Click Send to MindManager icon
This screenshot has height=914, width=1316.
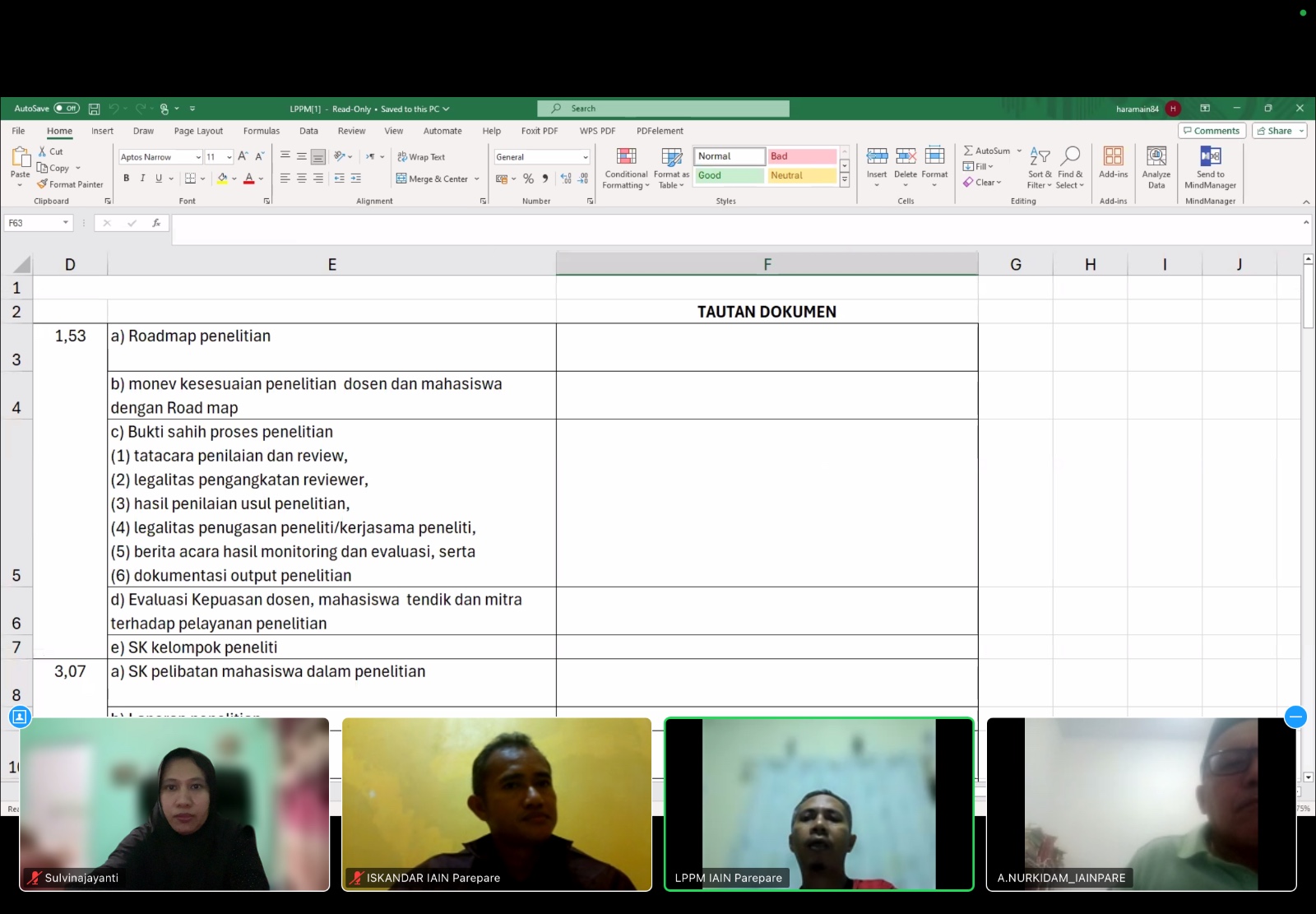point(1210,168)
